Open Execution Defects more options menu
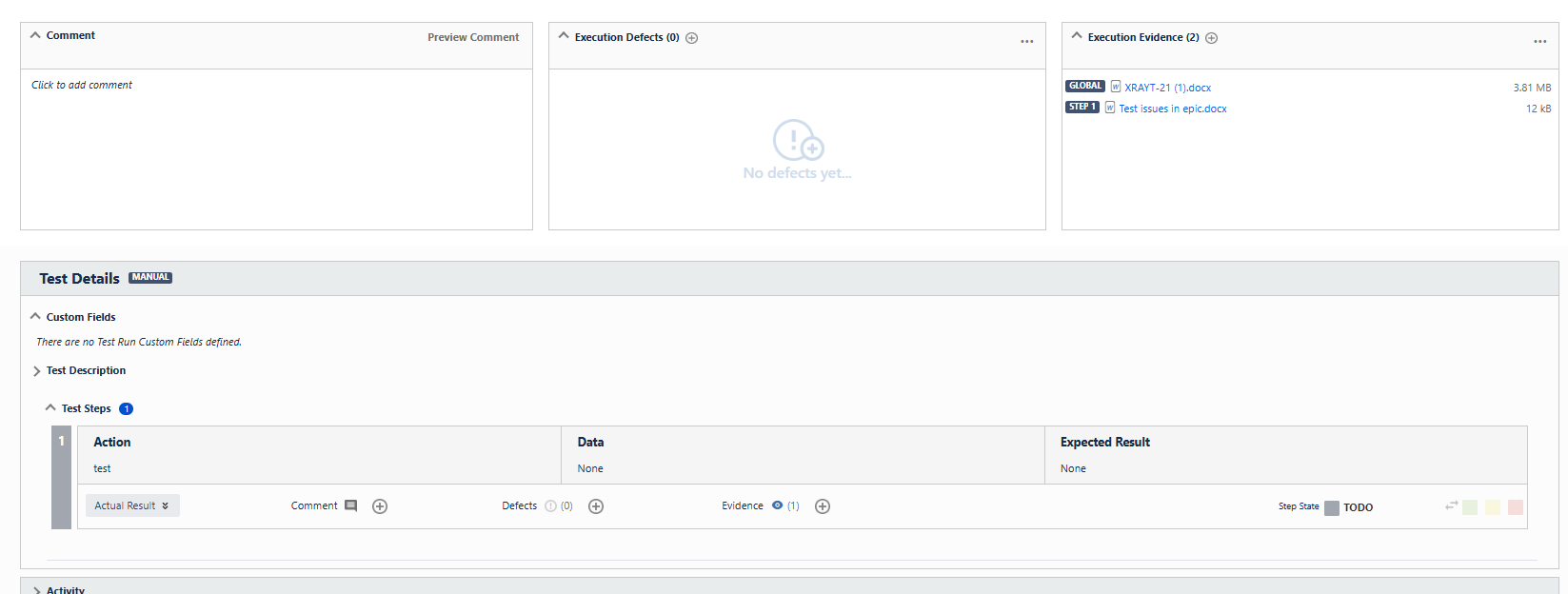Image resolution: width=1568 pixels, height=594 pixels. (x=1026, y=41)
